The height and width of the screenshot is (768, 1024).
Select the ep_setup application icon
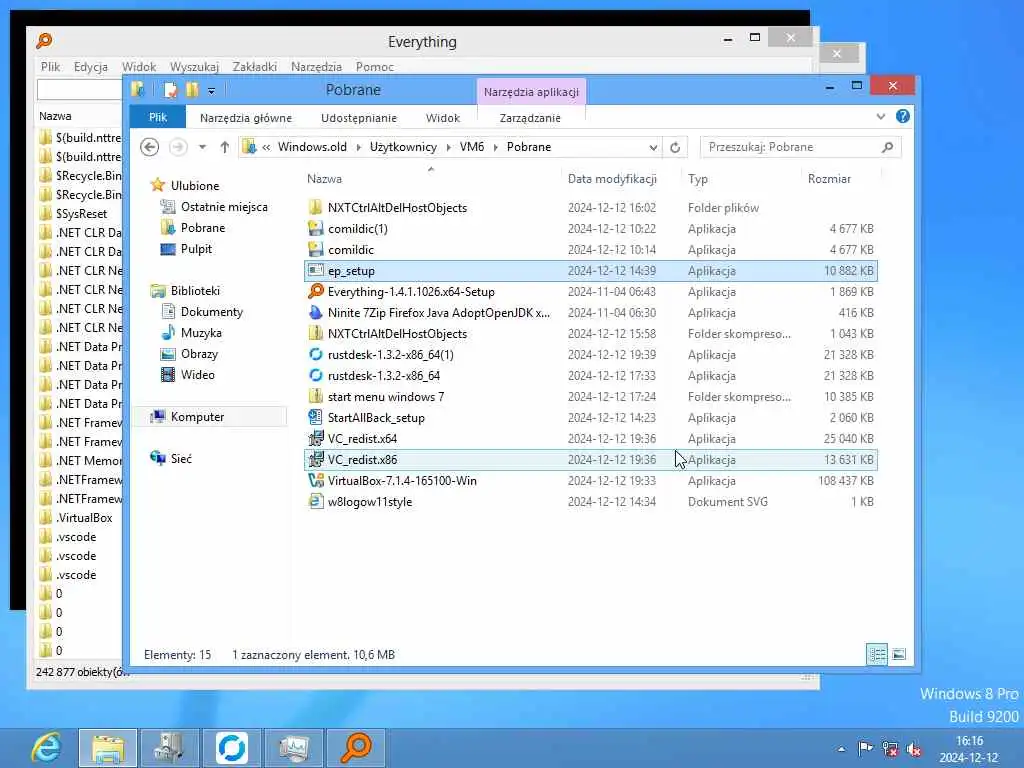pos(316,270)
